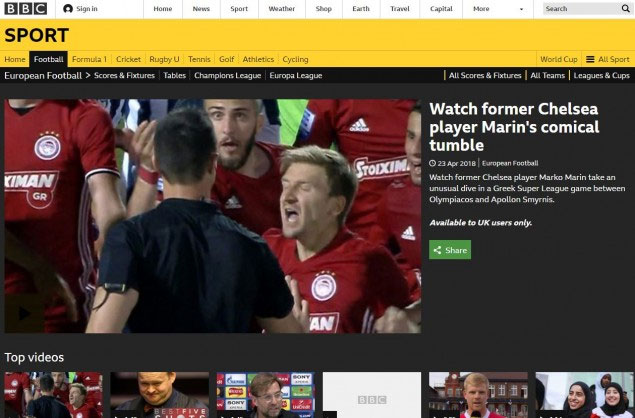Screen dimensions: 635x418
Task: Open the All Sport hamburger menu
Action: [607, 59]
